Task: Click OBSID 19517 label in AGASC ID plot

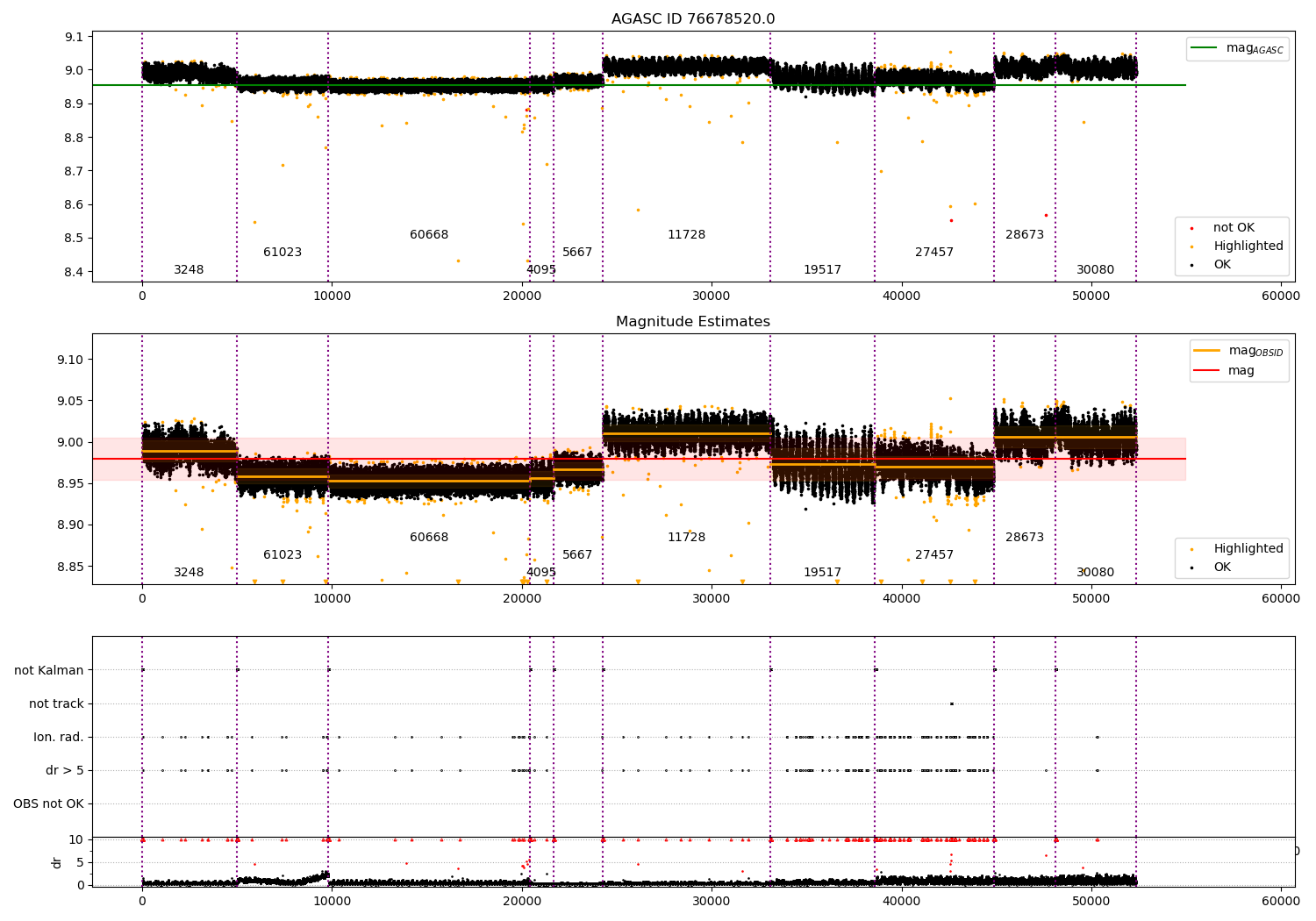Action: [x=822, y=270]
